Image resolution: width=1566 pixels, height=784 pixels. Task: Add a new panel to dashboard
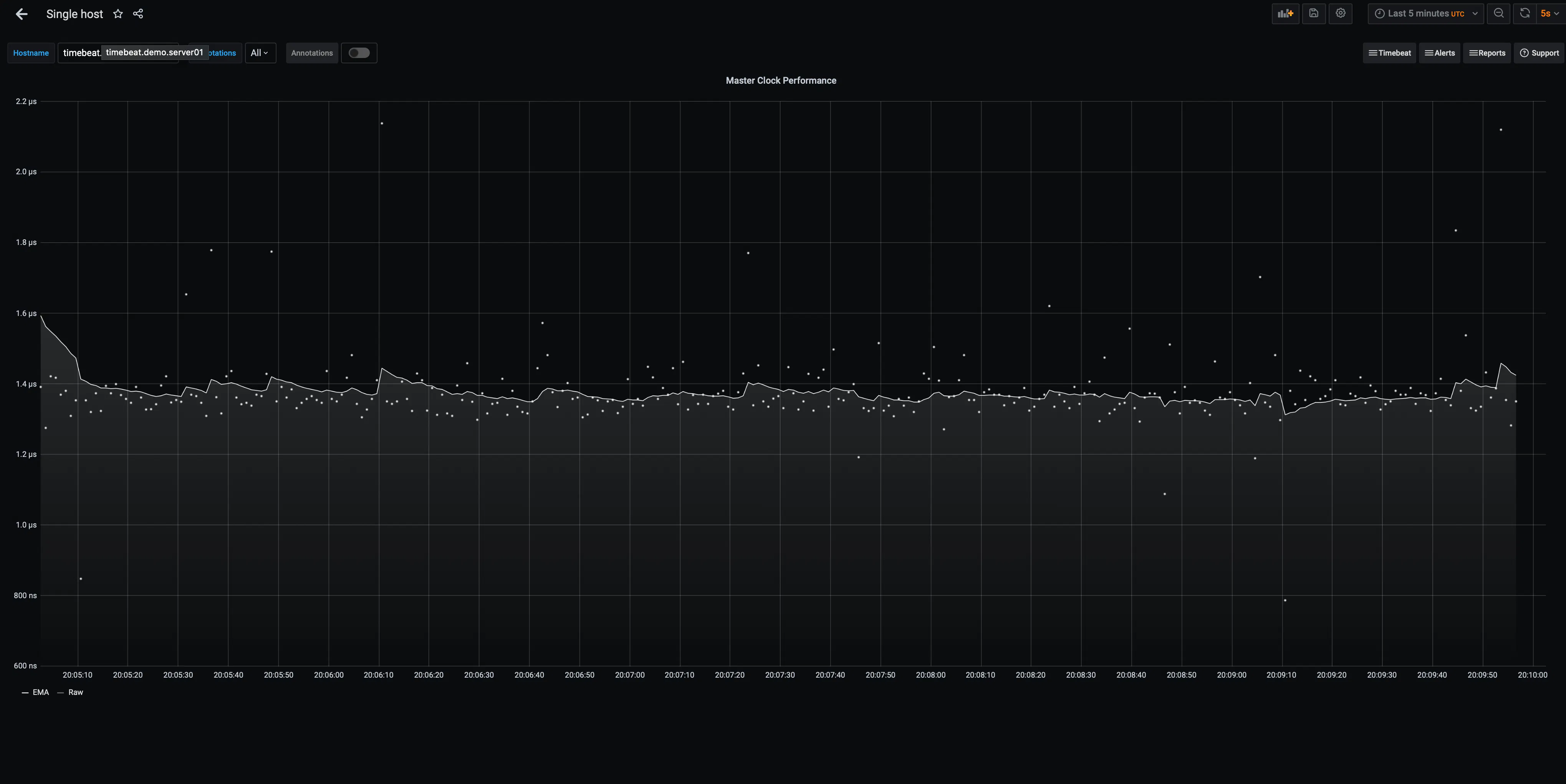pyautogui.click(x=1285, y=13)
